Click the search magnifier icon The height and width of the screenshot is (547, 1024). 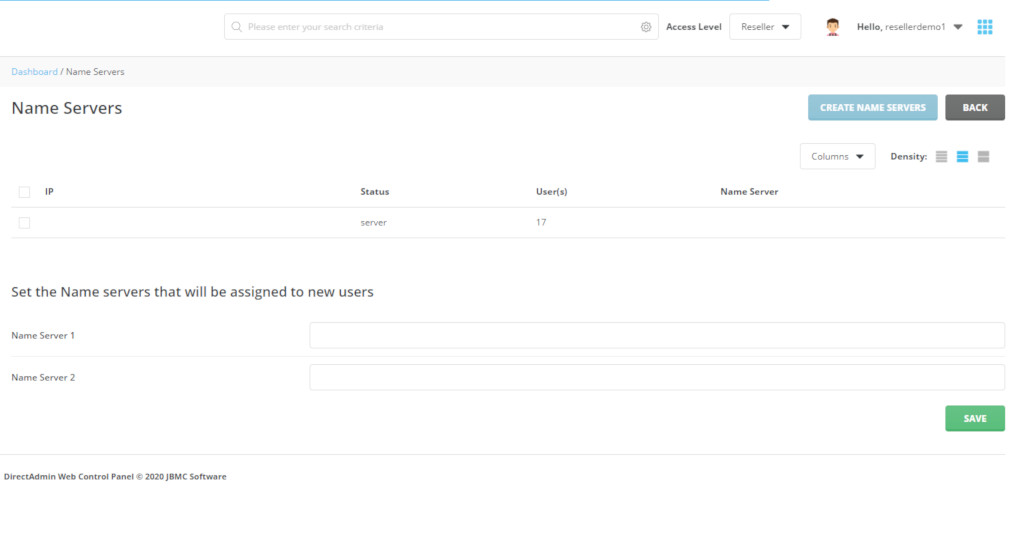click(236, 27)
